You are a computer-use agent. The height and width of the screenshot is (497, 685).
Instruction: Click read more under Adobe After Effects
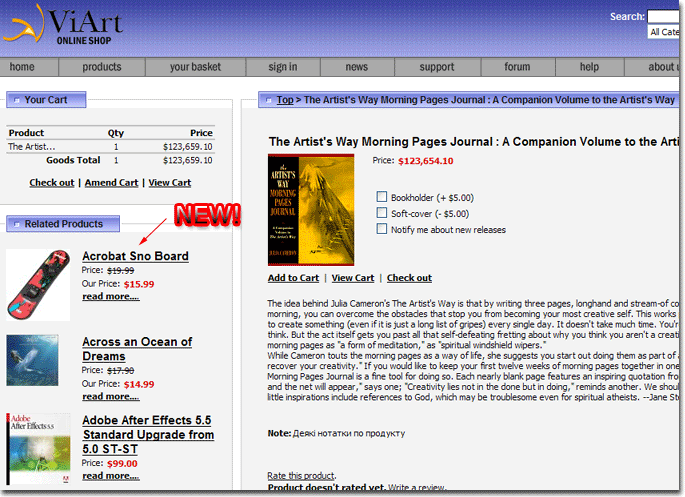pyautogui.click(x=111, y=476)
